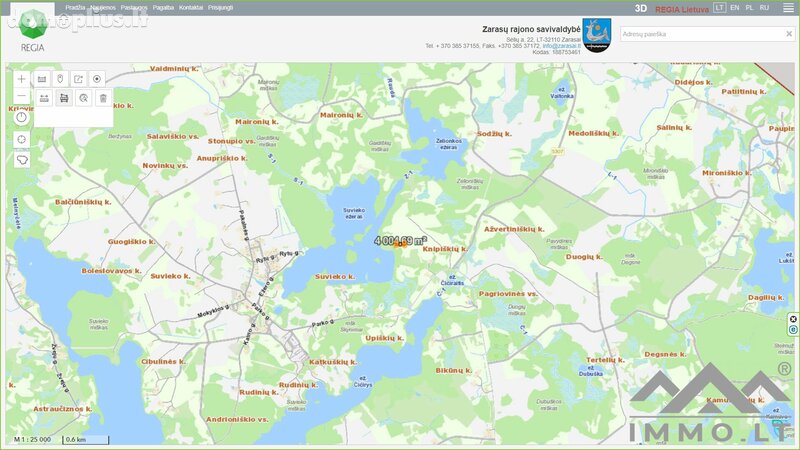The height and width of the screenshot is (450, 800).
Task: Choose the area measurement icon
Action: point(64,98)
